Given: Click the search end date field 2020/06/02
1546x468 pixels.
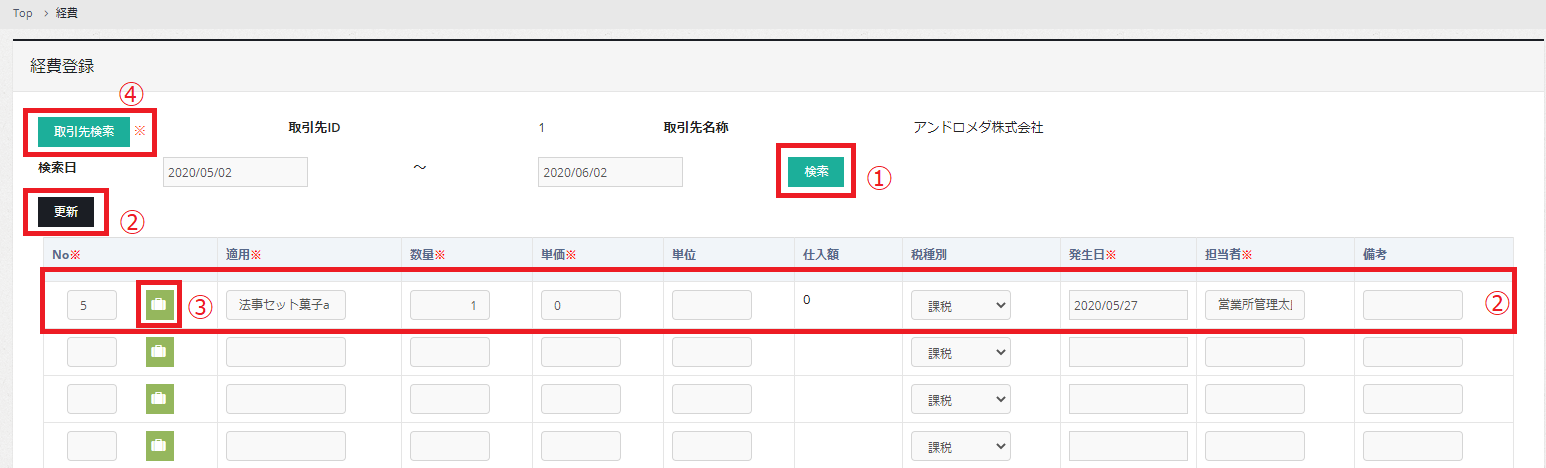Looking at the screenshot, I should [x=610, y=172].
